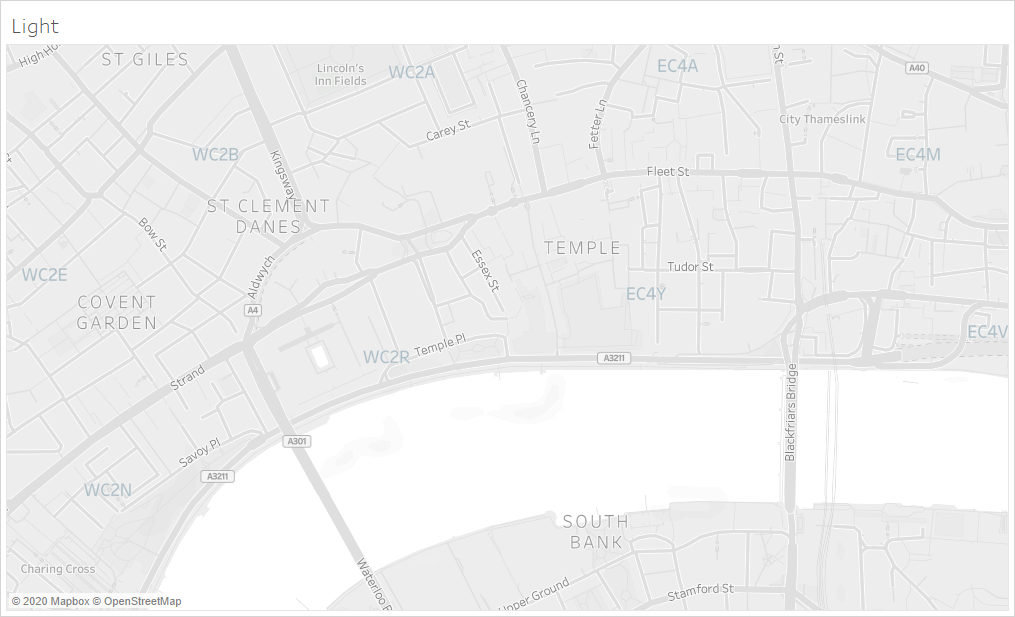Click the A3211 shield below Temple
1015x617 pixels.
614,357
